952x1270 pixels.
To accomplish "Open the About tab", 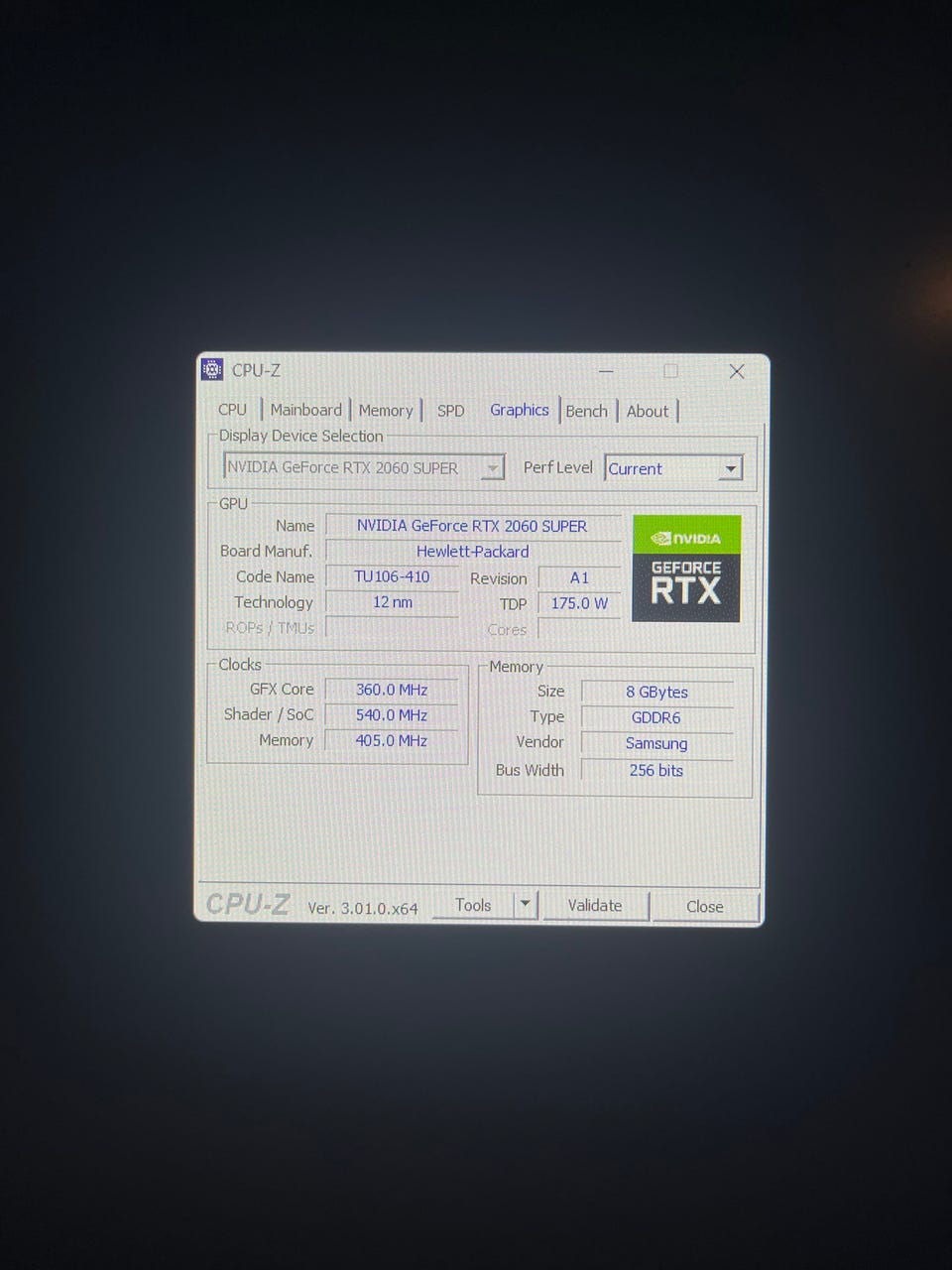I will point(648,411).
